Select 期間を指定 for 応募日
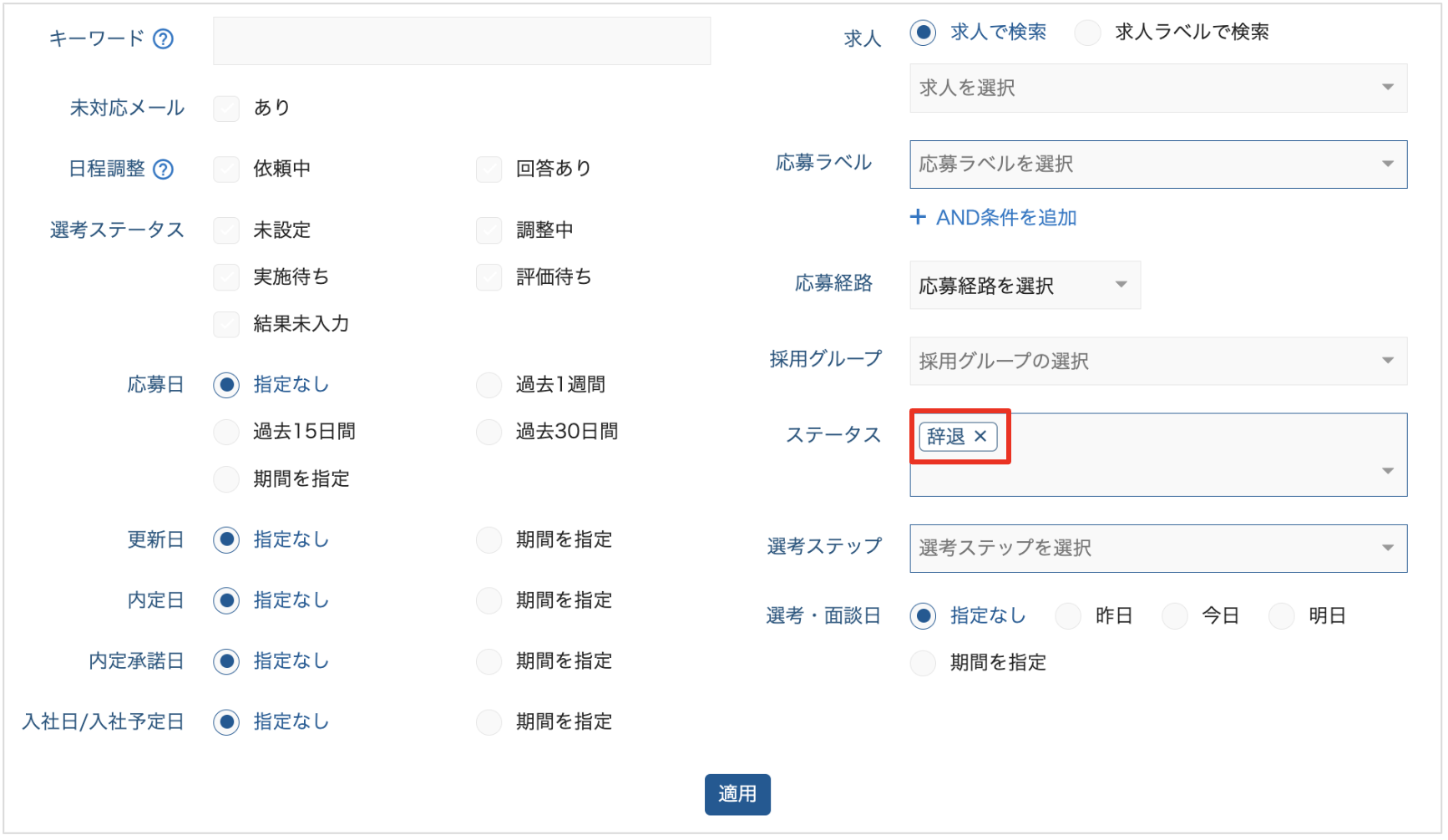Image resolution: width=1448 pixels, height=840 pixels. point(226,479)
